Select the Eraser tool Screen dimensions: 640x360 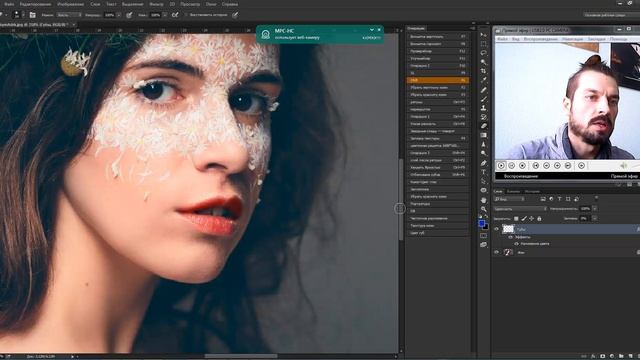pos(484,126)
